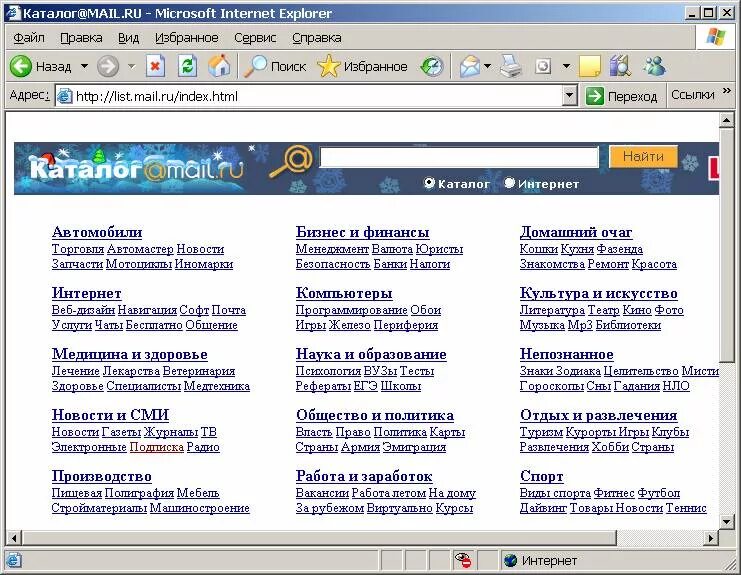Viewport: 741px width, 575px height.
Task: Click the grey Forward arrow icon
Action: pyautogui.click(x=108, y=66)
